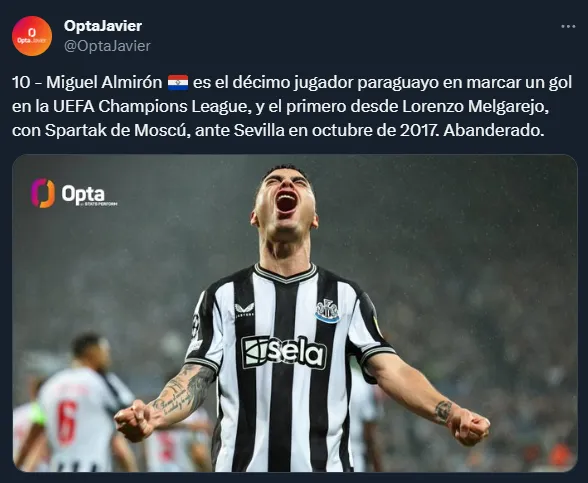Click the Opta logo watermark in photo

pos(74,193)
